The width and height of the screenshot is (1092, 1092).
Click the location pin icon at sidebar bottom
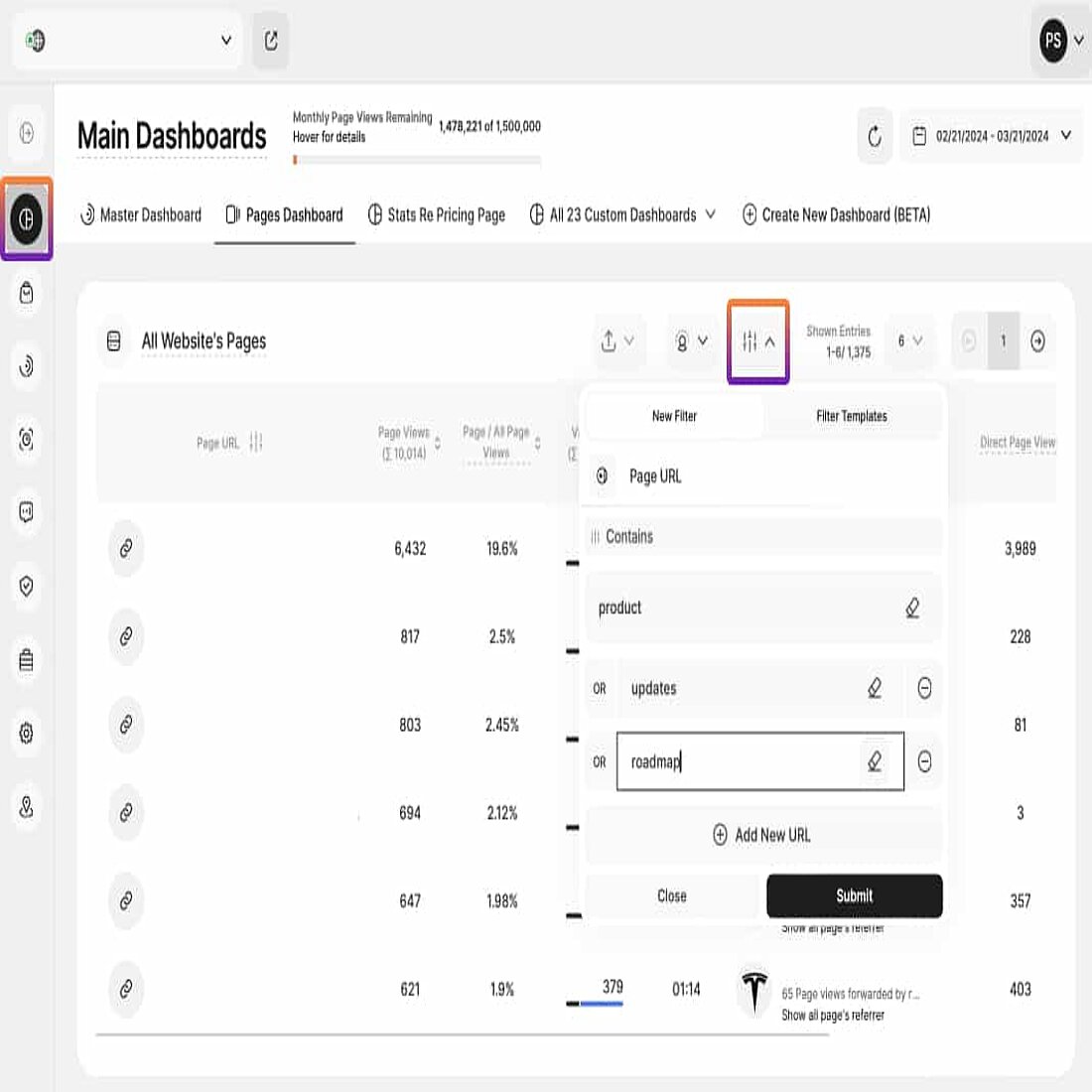click(x=25, y=806)
